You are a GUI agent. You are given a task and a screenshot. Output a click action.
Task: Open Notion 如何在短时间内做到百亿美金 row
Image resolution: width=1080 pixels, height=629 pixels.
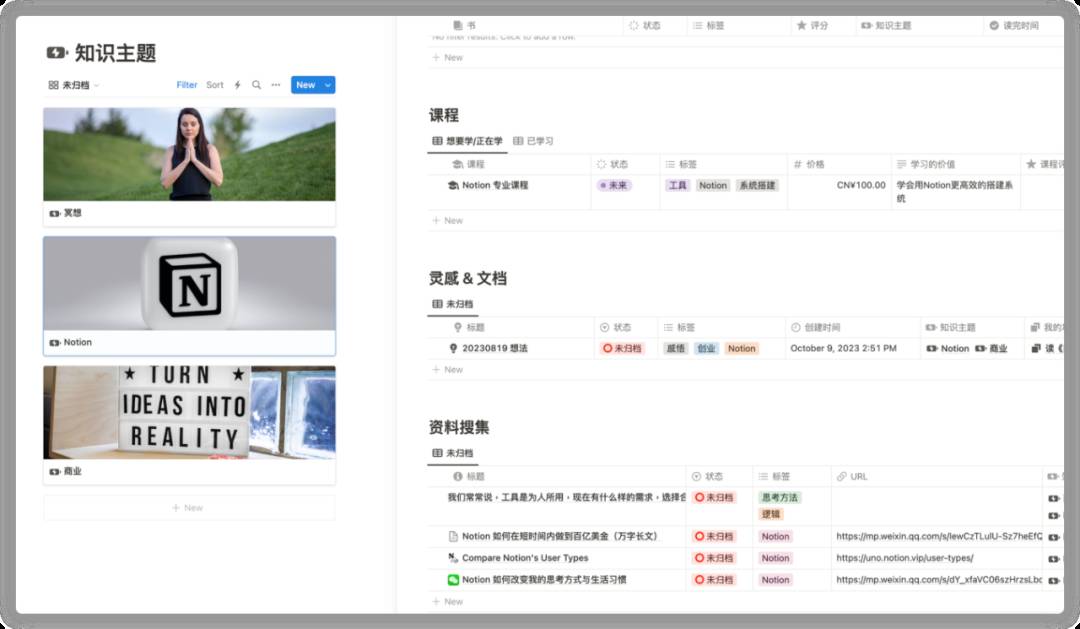pyautogui.click(x=559, y=536)
